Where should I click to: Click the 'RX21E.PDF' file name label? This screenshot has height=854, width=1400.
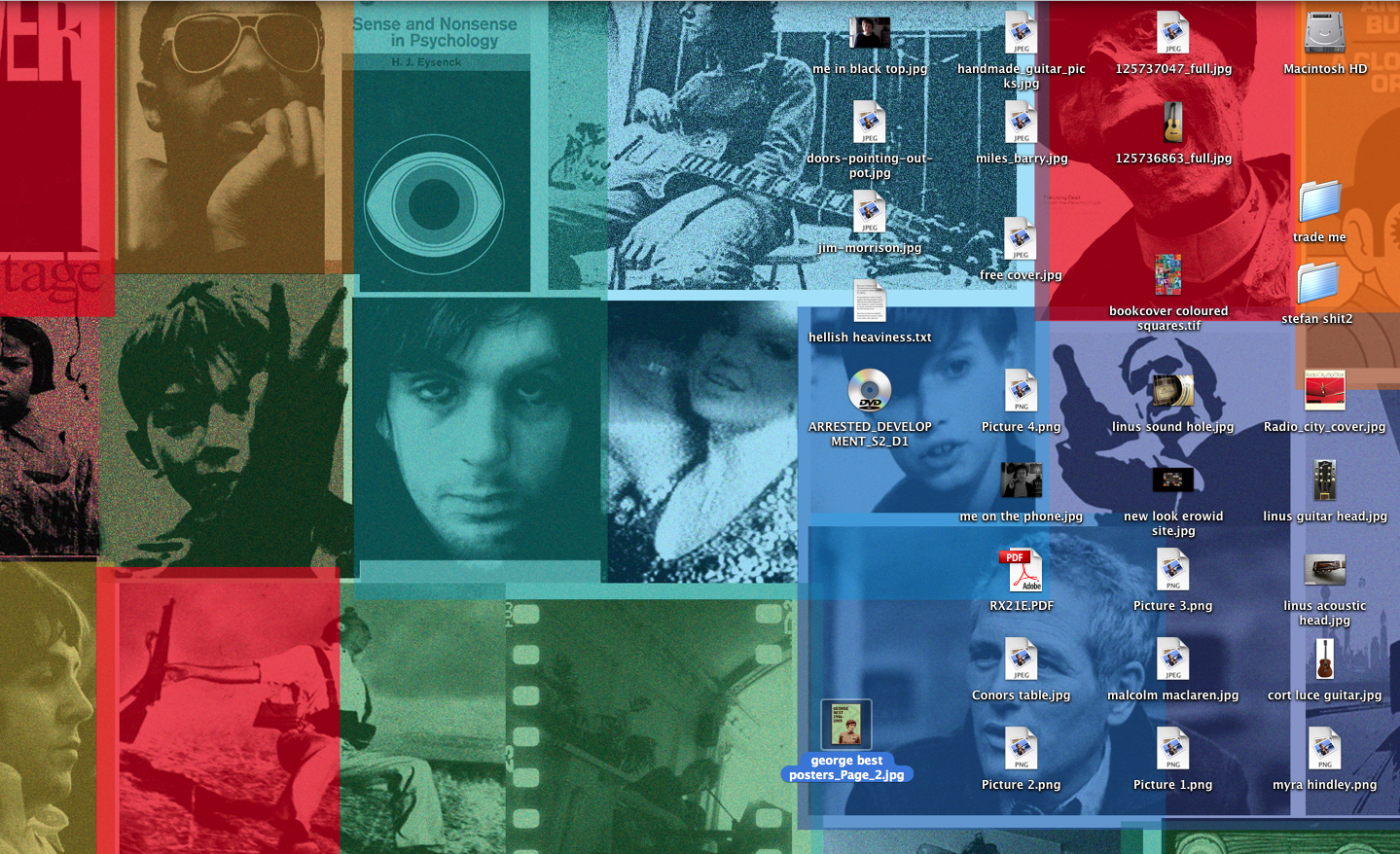point(1022,606)
